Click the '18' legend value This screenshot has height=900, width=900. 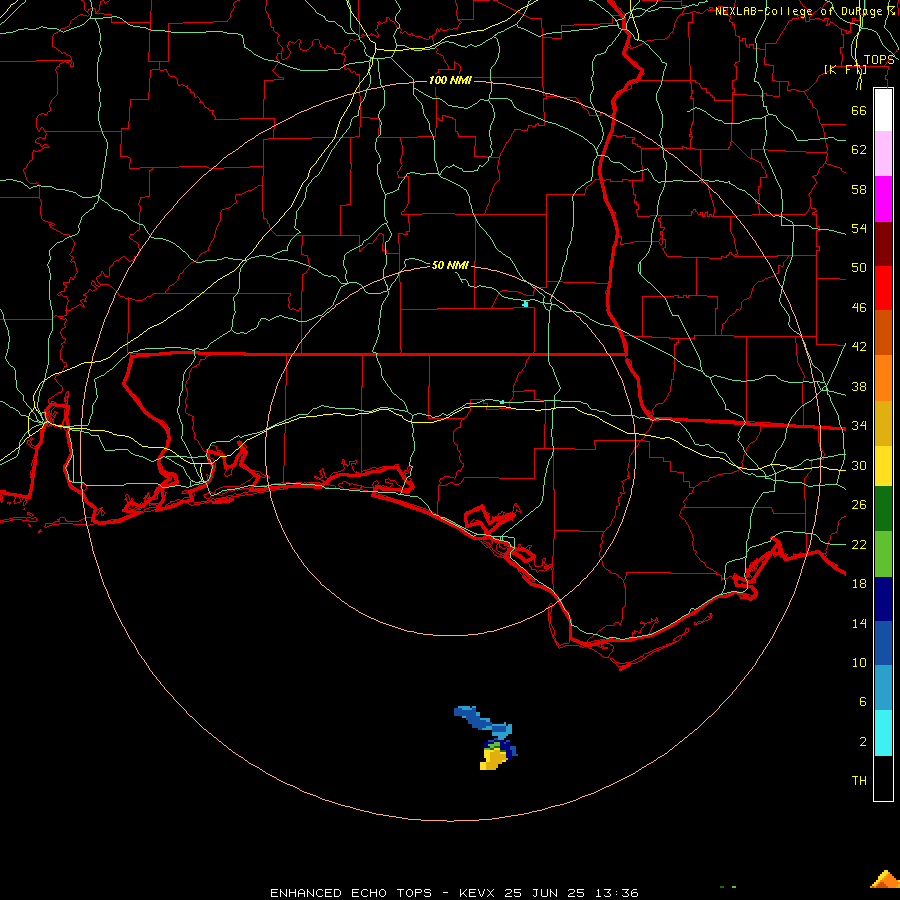[859, 584]
